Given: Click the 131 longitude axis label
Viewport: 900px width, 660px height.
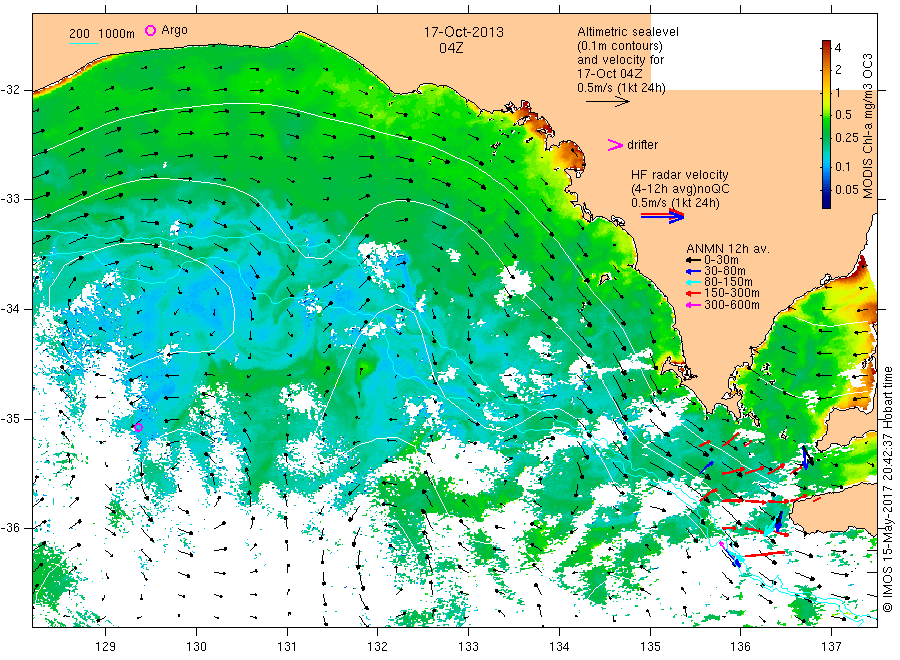Looking at the screenshot, I should tap(287, 647).
